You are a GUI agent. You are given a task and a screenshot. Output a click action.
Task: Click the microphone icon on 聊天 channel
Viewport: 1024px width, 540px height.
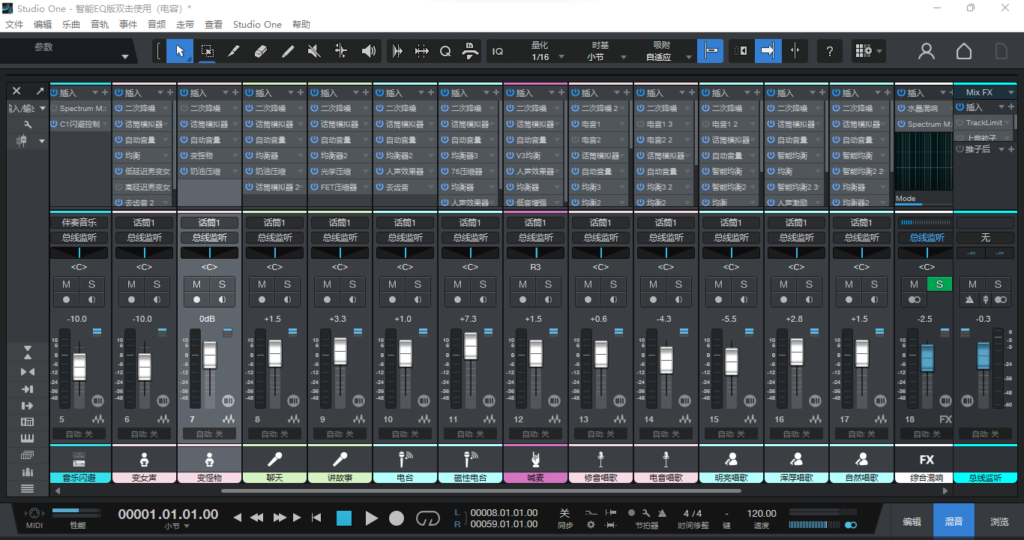click(275, 459)
